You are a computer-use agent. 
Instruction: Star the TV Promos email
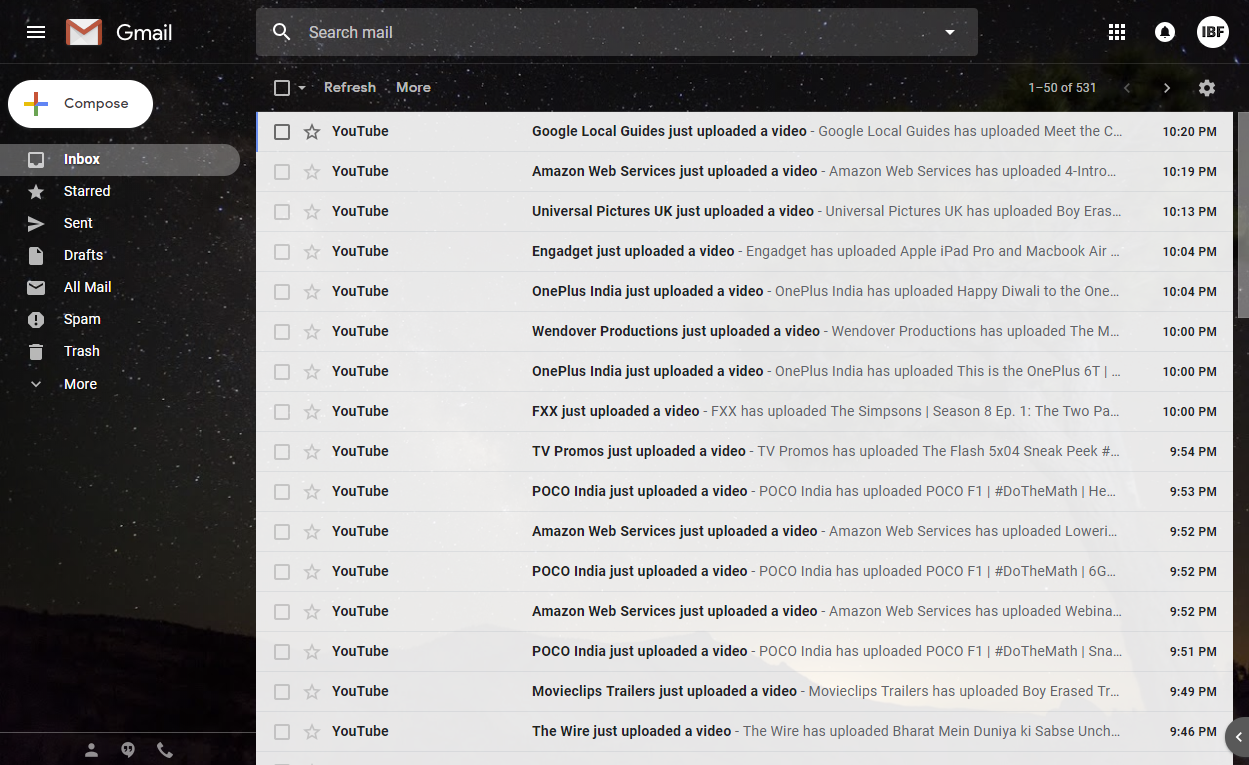tap(312, 451)
